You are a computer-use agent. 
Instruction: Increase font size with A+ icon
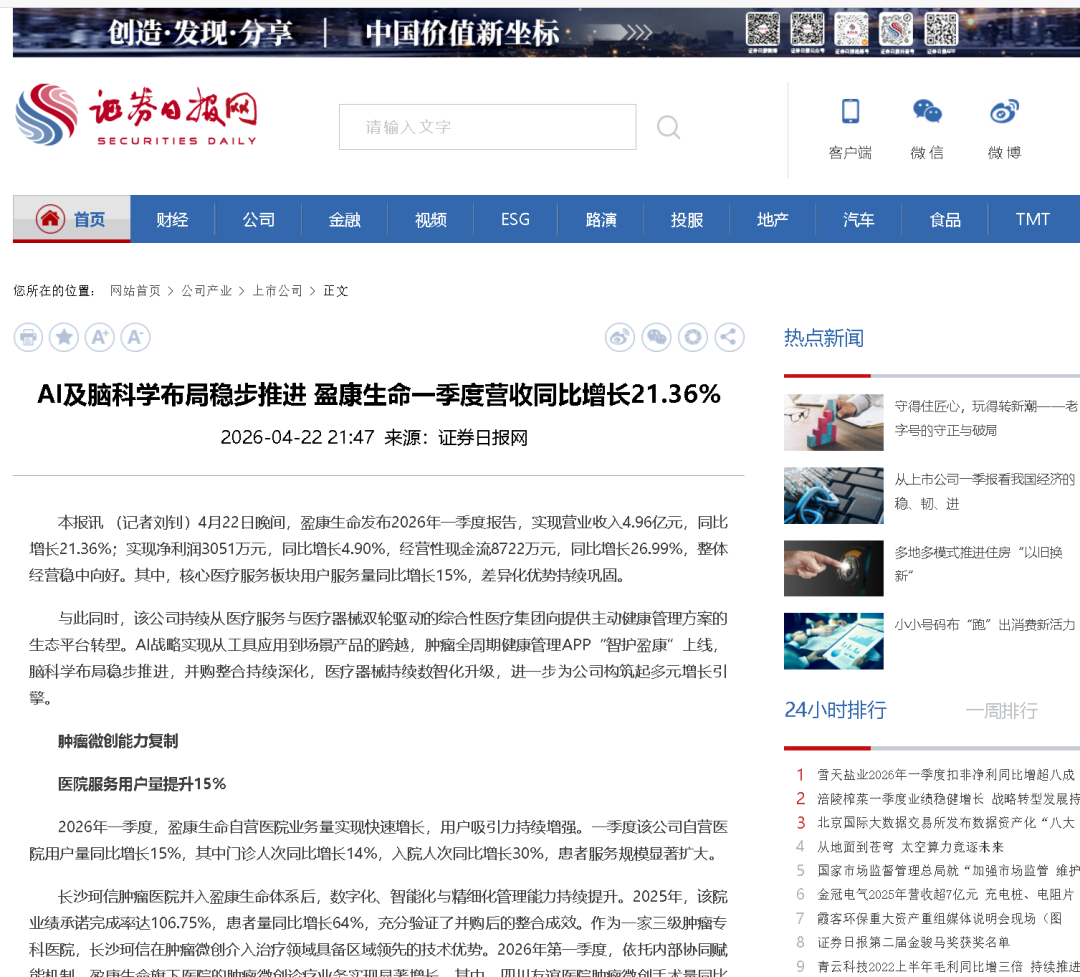[100, 338]
